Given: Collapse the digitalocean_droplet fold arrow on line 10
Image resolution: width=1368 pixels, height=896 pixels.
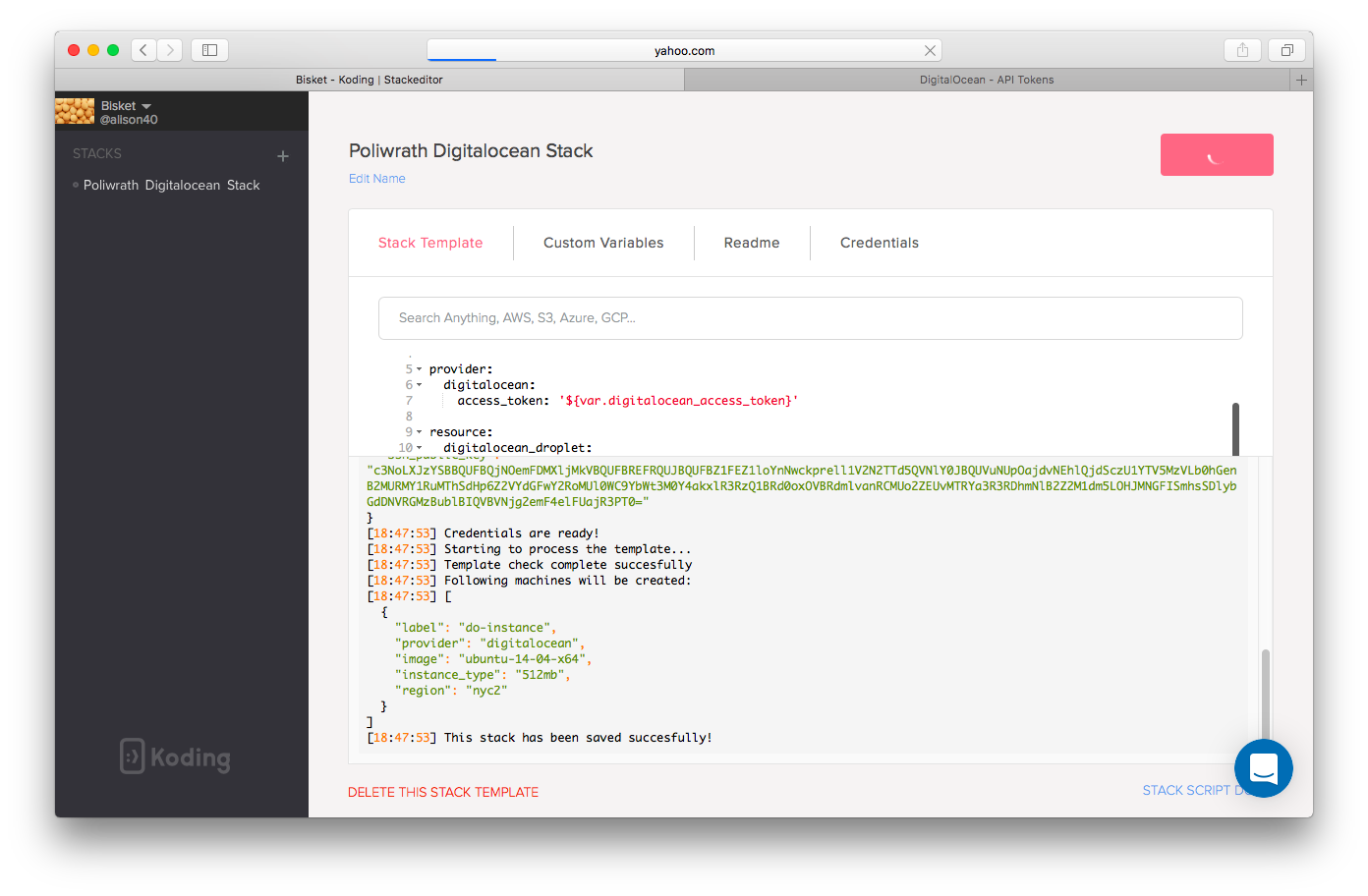Looking at the screenshot, I should coord(419,448).
